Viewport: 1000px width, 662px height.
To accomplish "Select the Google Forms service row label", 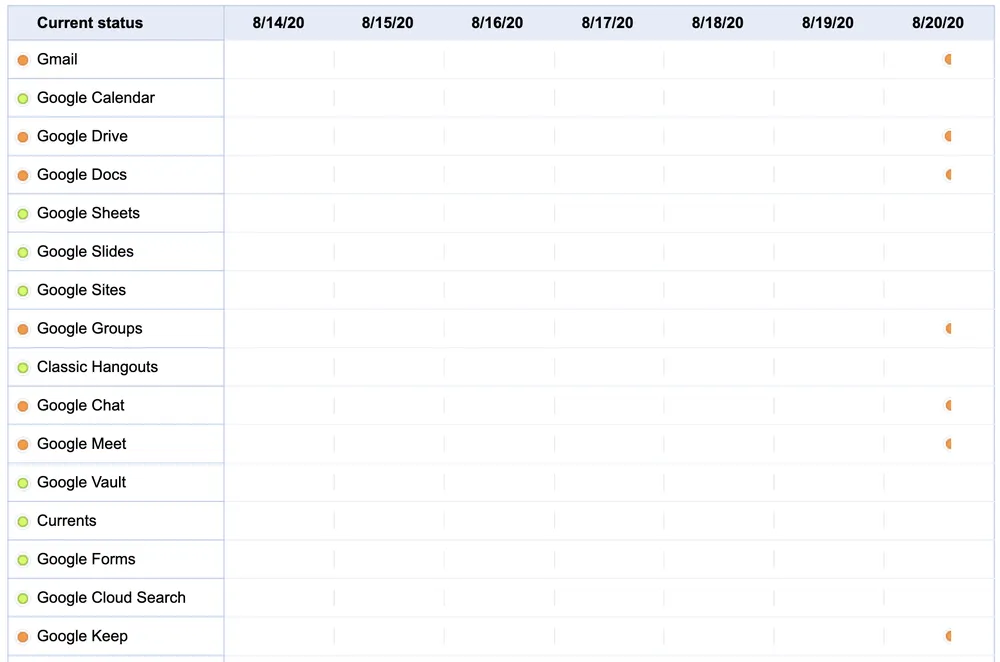I will point(86,559).
